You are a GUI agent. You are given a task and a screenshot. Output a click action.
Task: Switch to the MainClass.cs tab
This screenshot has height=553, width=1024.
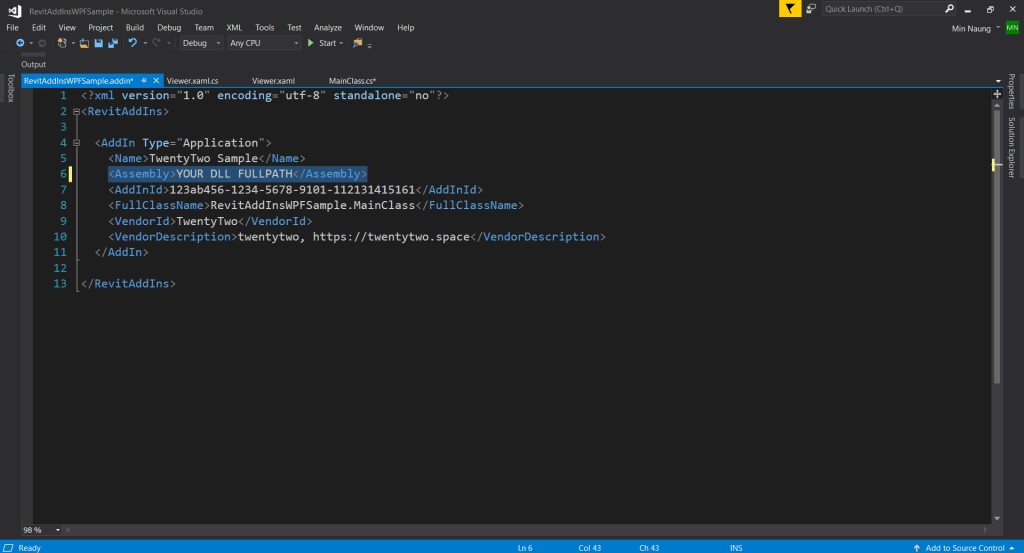click(351, 80)
